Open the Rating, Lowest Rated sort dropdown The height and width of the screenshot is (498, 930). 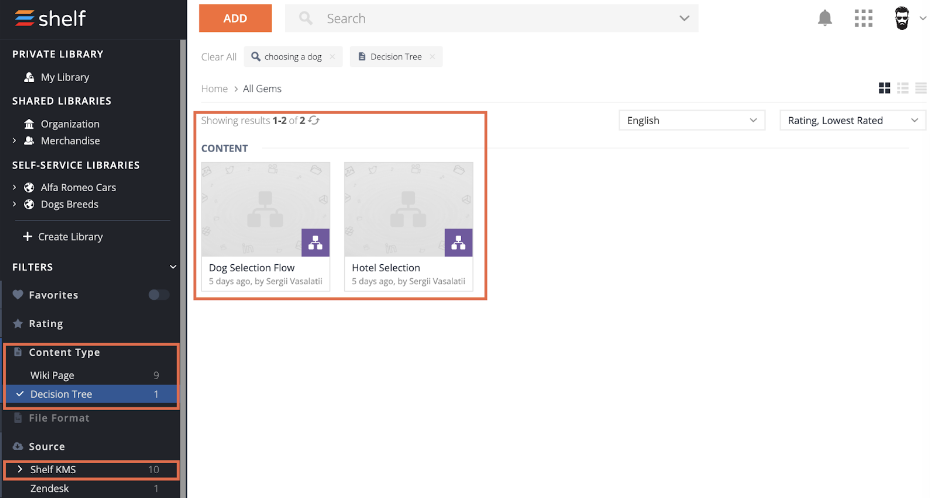point(852,120)
